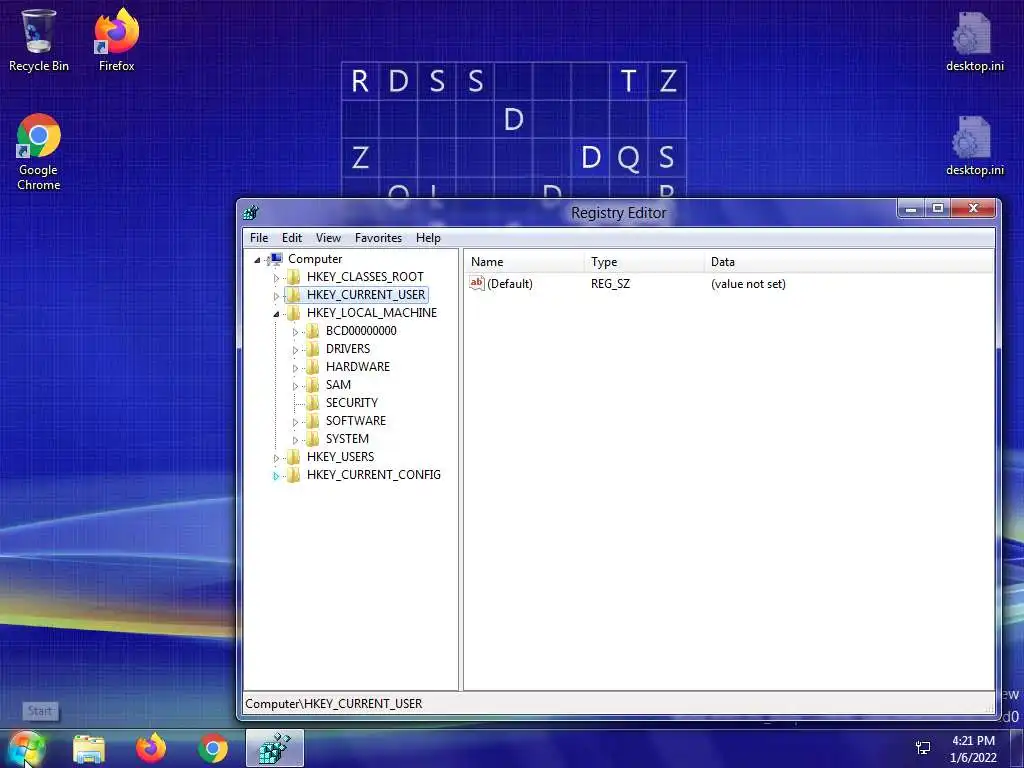Click the HKEY_CLASSES_ROOT folder icon

click(294, 277)
